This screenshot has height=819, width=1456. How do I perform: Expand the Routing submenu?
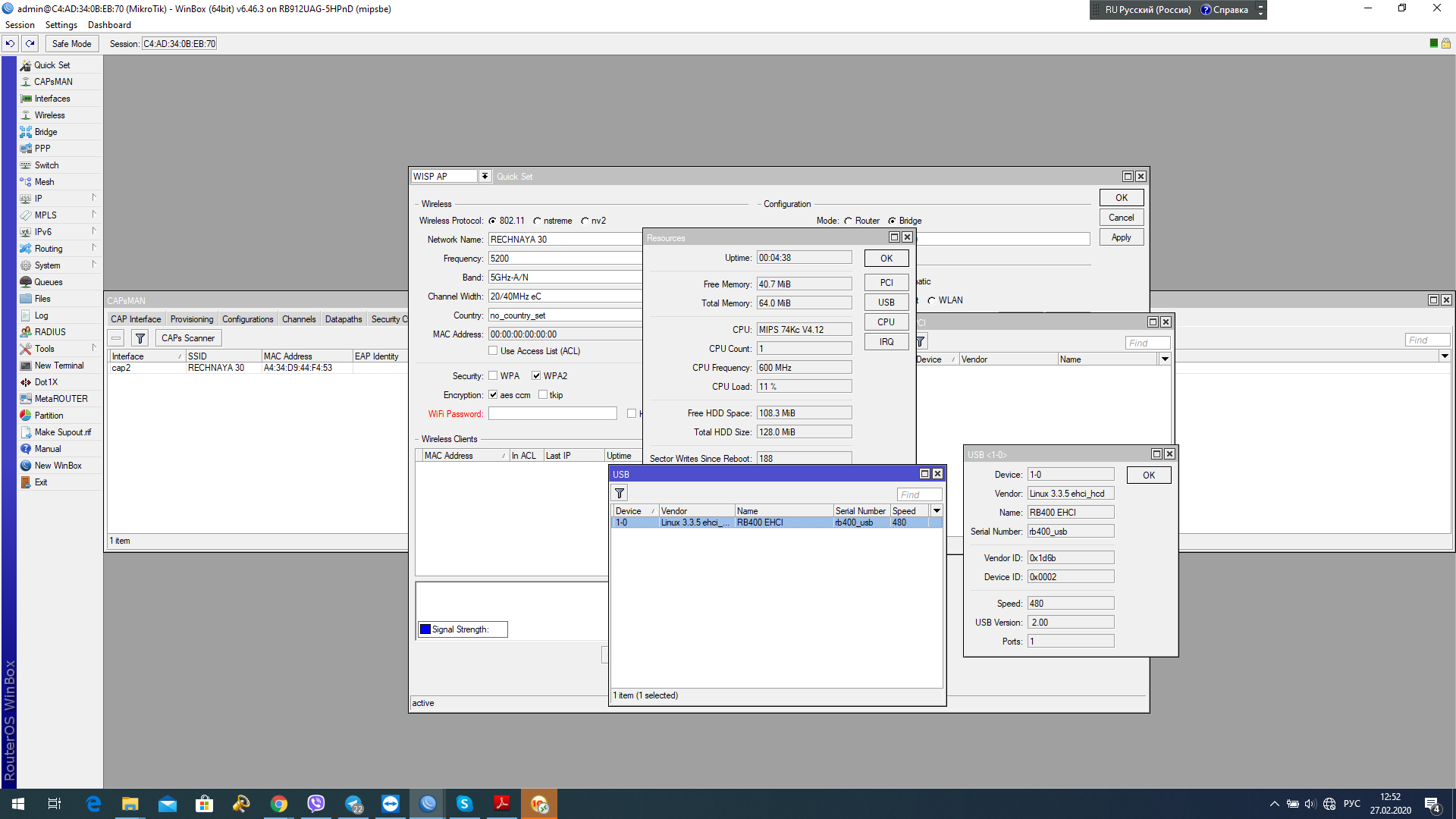point(94,248)
